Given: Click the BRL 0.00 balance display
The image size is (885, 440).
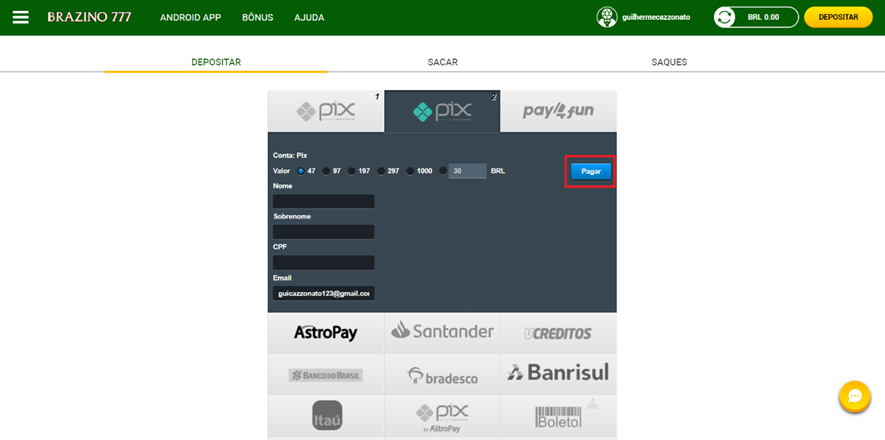Looking at the screenshot, I should (x=763, y=17).
